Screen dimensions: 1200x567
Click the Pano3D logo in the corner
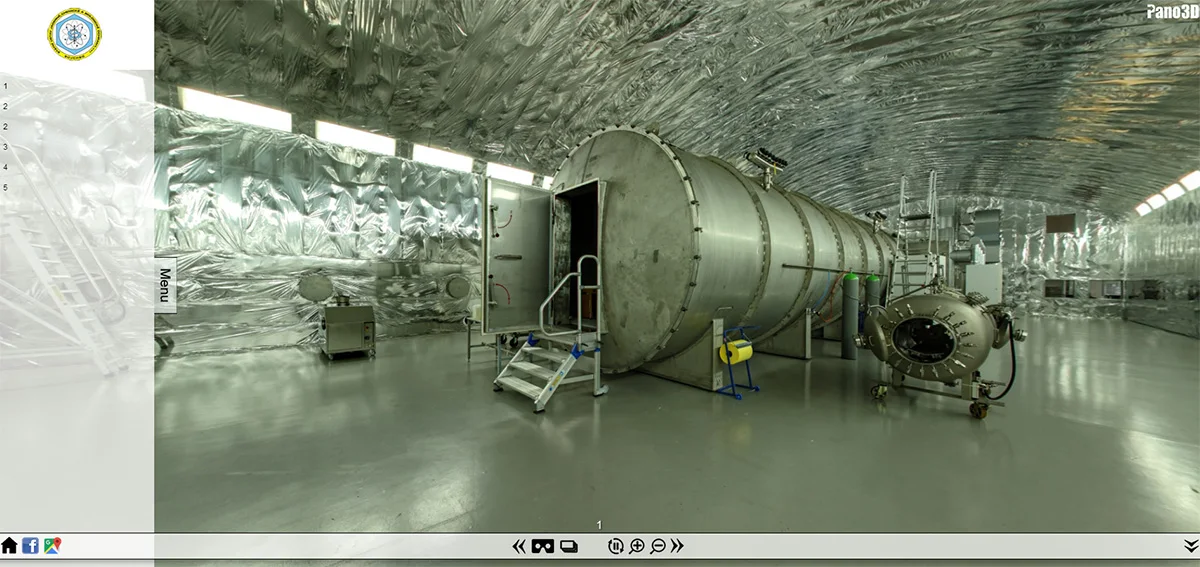coord(1172,10)
